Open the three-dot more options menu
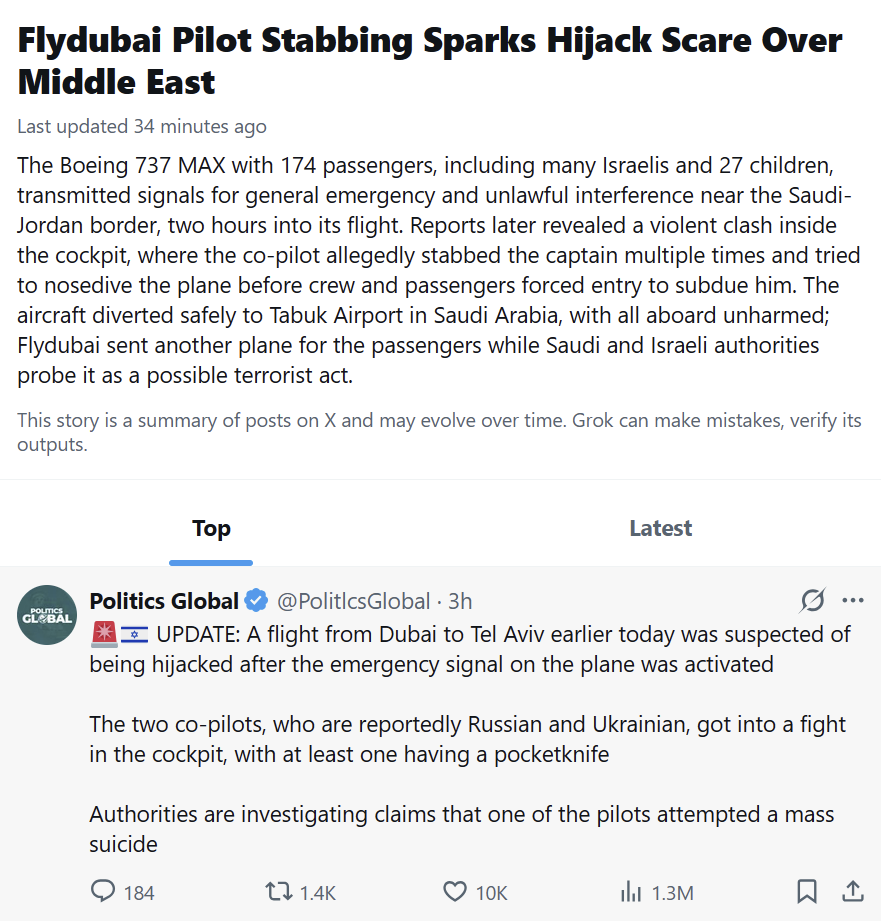 [853, 600]
